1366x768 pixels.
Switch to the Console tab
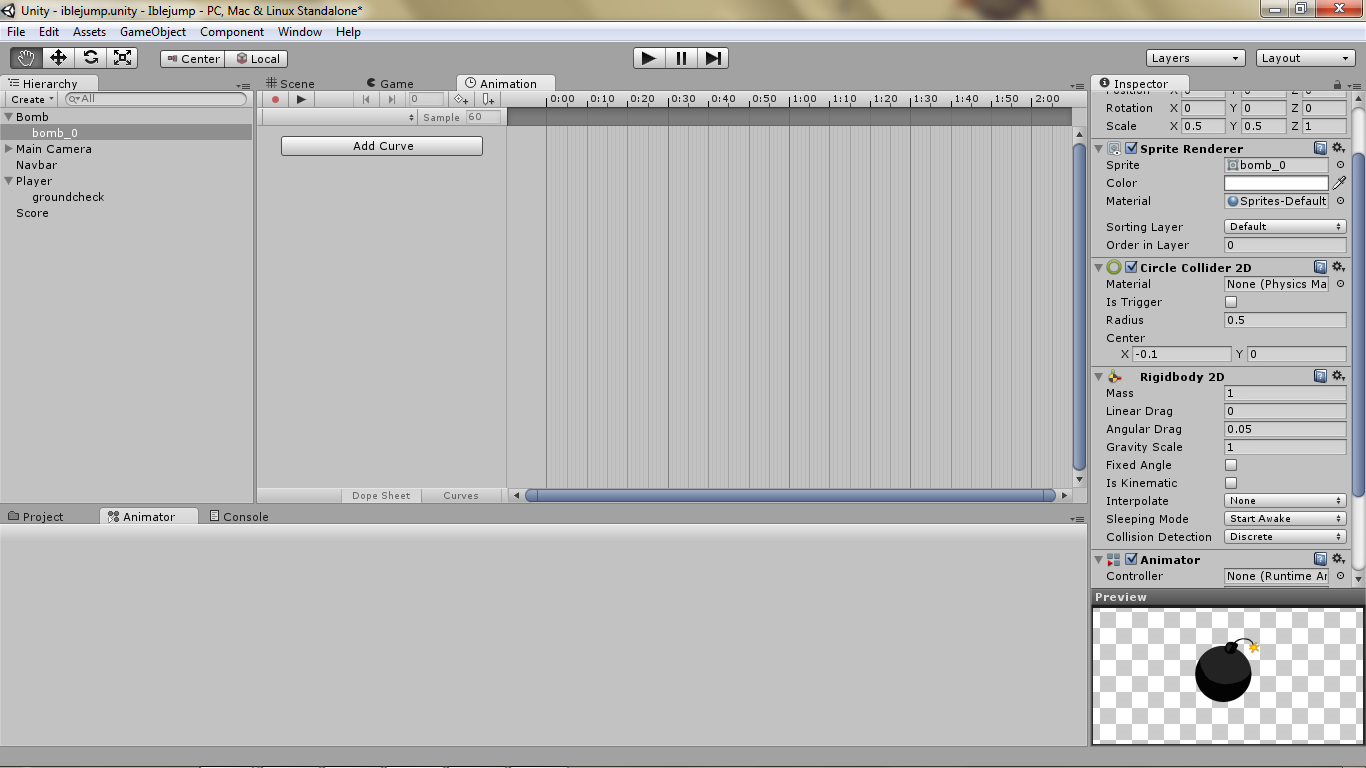tap(238, 517)
